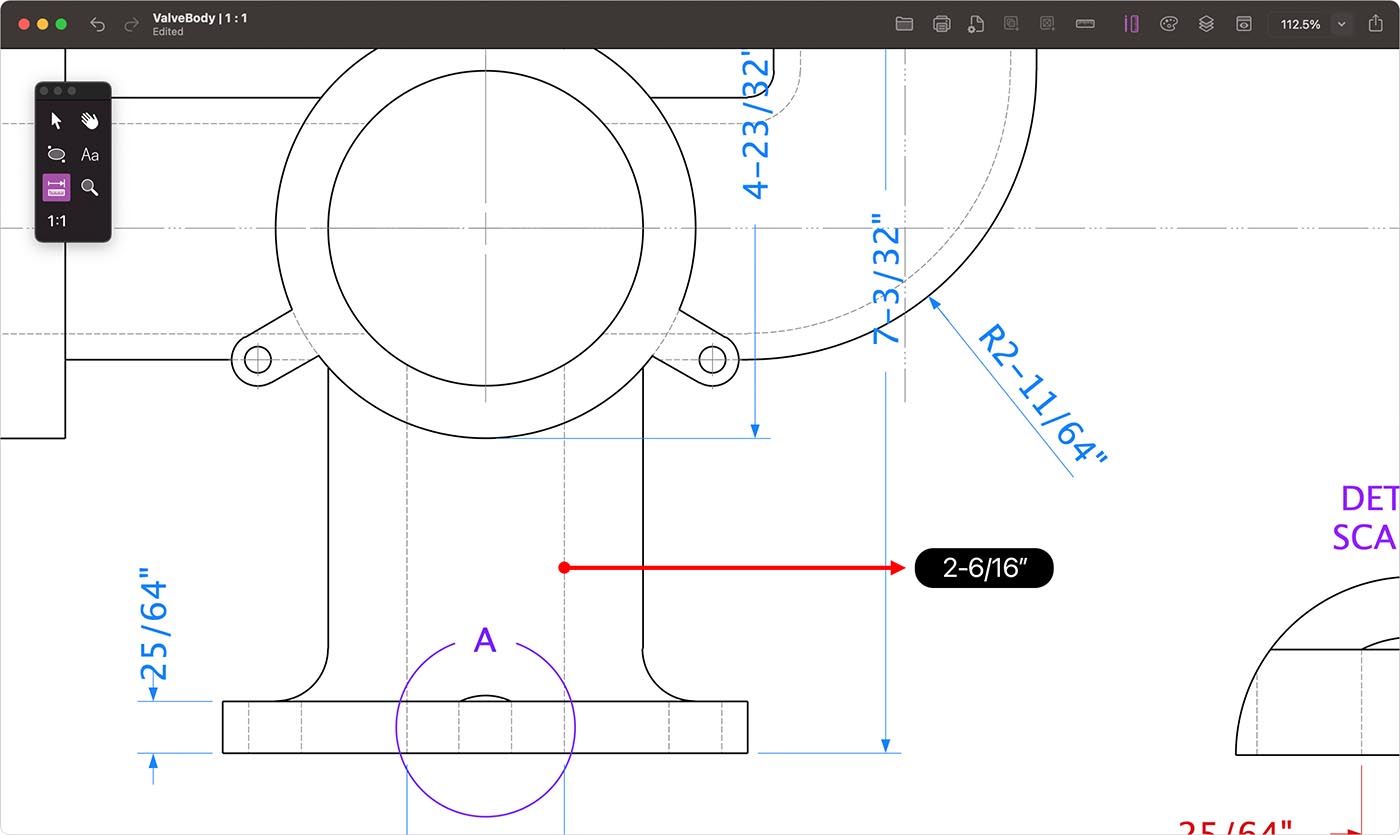Open the layers stack panel
This screenshot has width=1400, height=835.
(x=1206, y=24)
